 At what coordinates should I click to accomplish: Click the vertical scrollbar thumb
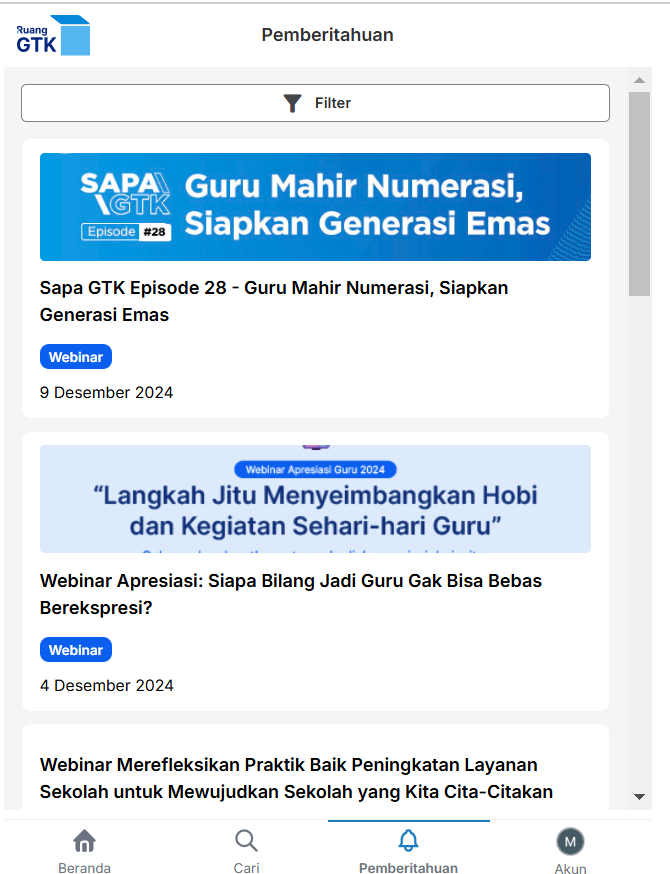coord(639,193)
